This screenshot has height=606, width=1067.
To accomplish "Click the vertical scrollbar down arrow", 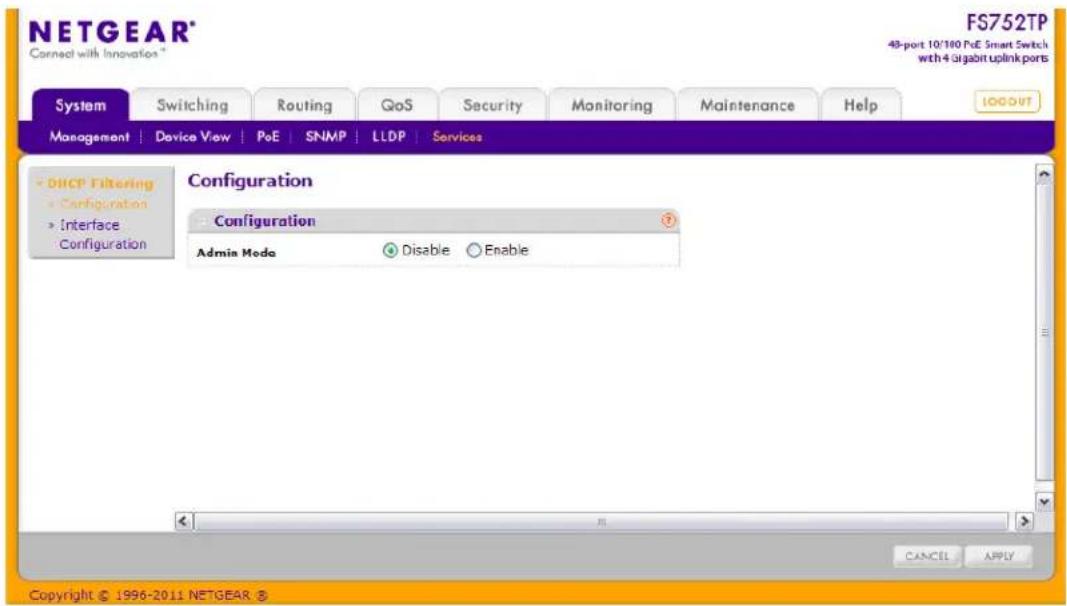I will coord(1044,502).
